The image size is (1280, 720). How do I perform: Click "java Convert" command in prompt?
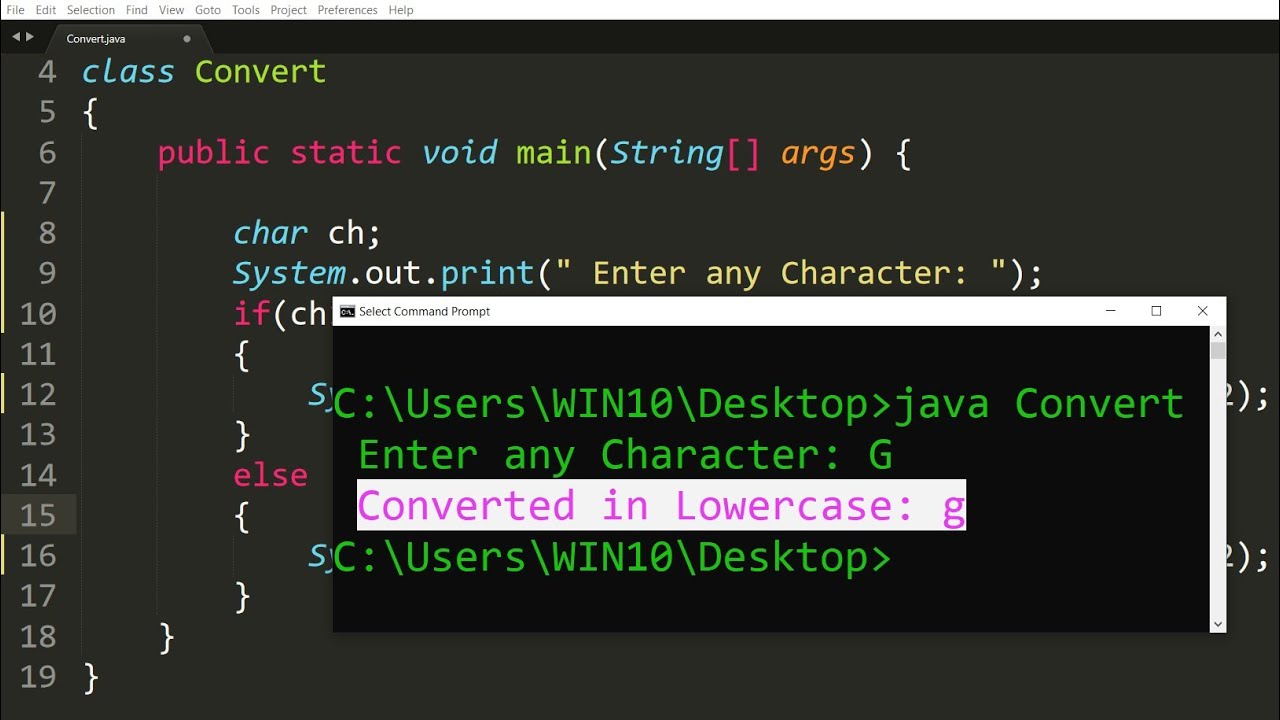[x=1039, y=404]
